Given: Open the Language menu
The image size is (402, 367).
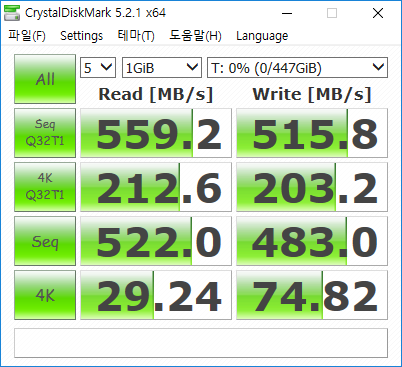Looking at the screenshot, I should point(262,36).
